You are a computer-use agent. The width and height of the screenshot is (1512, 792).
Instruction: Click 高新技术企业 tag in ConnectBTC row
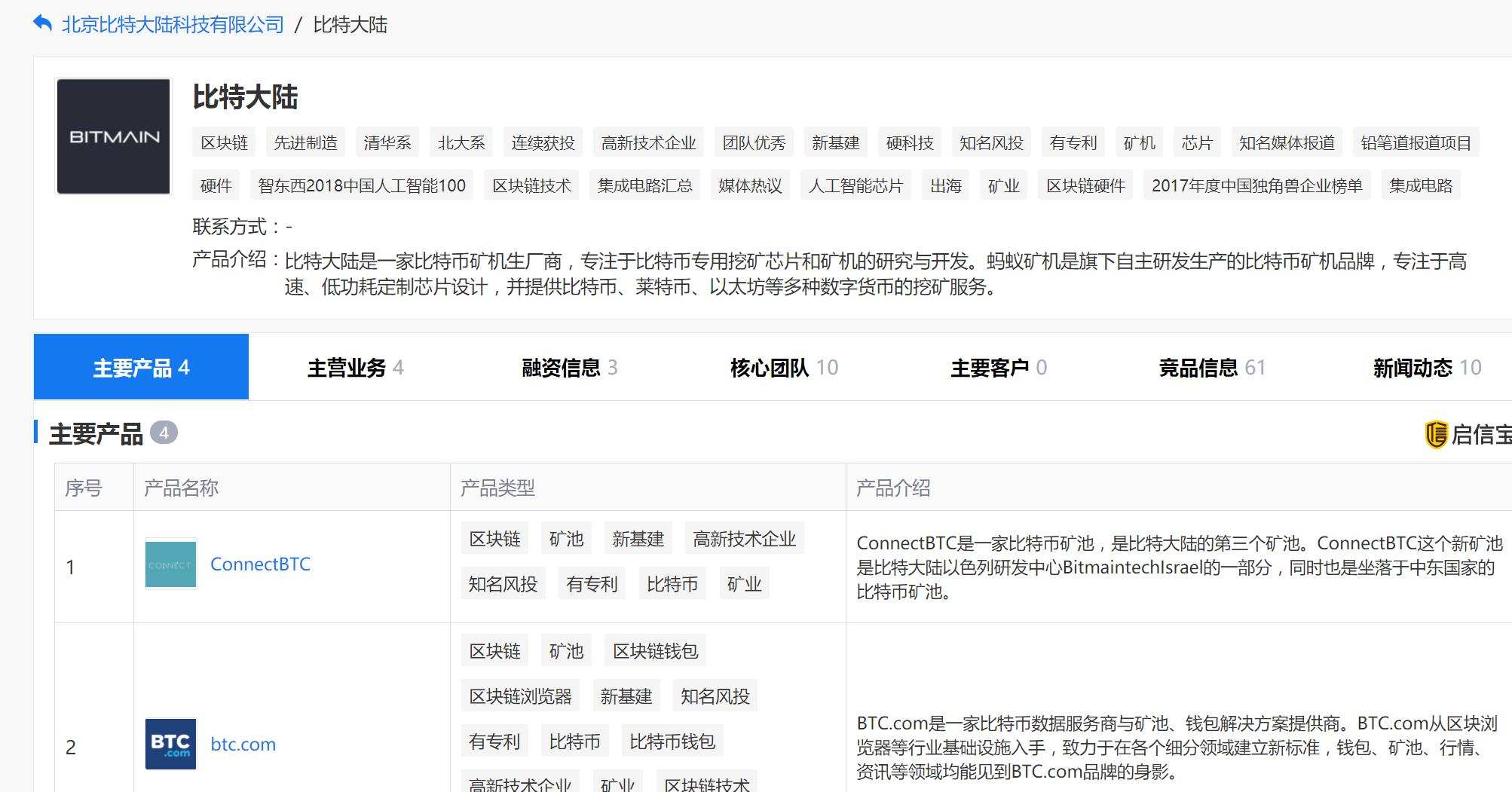tap(745, 539)
